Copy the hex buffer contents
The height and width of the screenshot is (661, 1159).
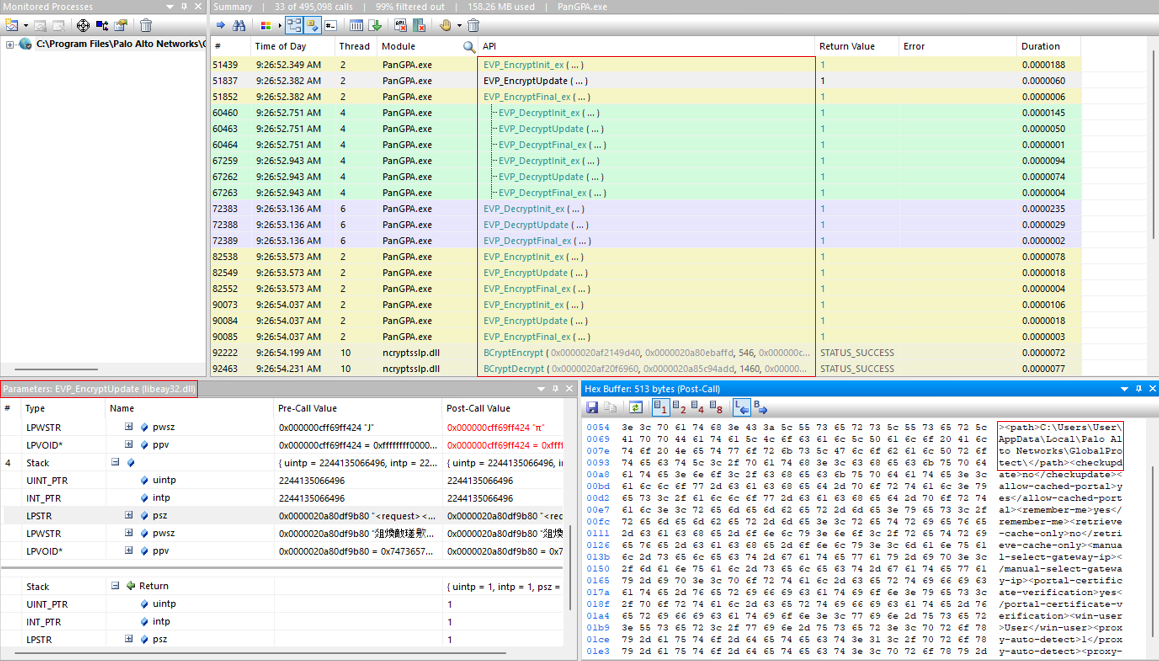[611, 405]
